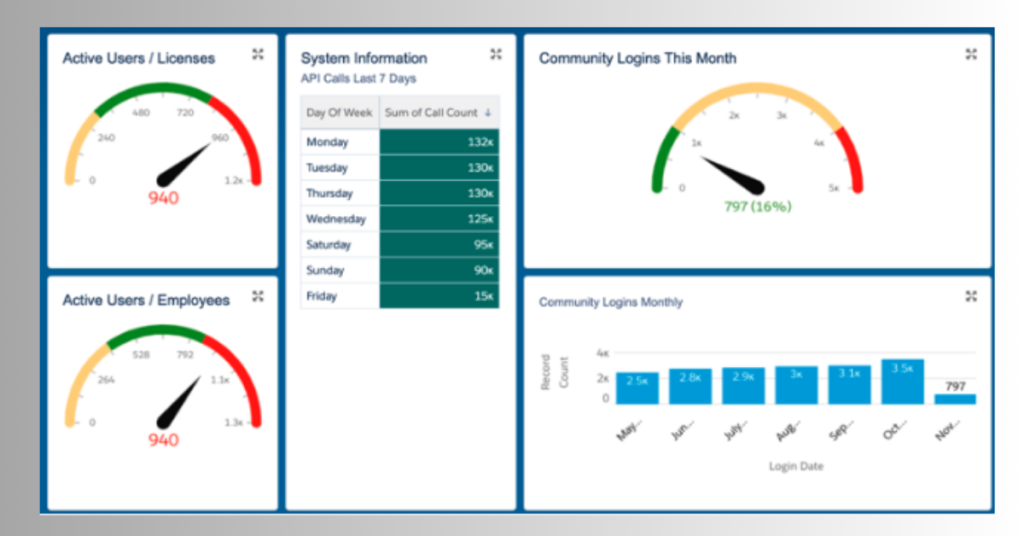This screenshot has width=1024, height=536.
Task: Click the October 3.5k bar
Action: (x=902, y=382)
